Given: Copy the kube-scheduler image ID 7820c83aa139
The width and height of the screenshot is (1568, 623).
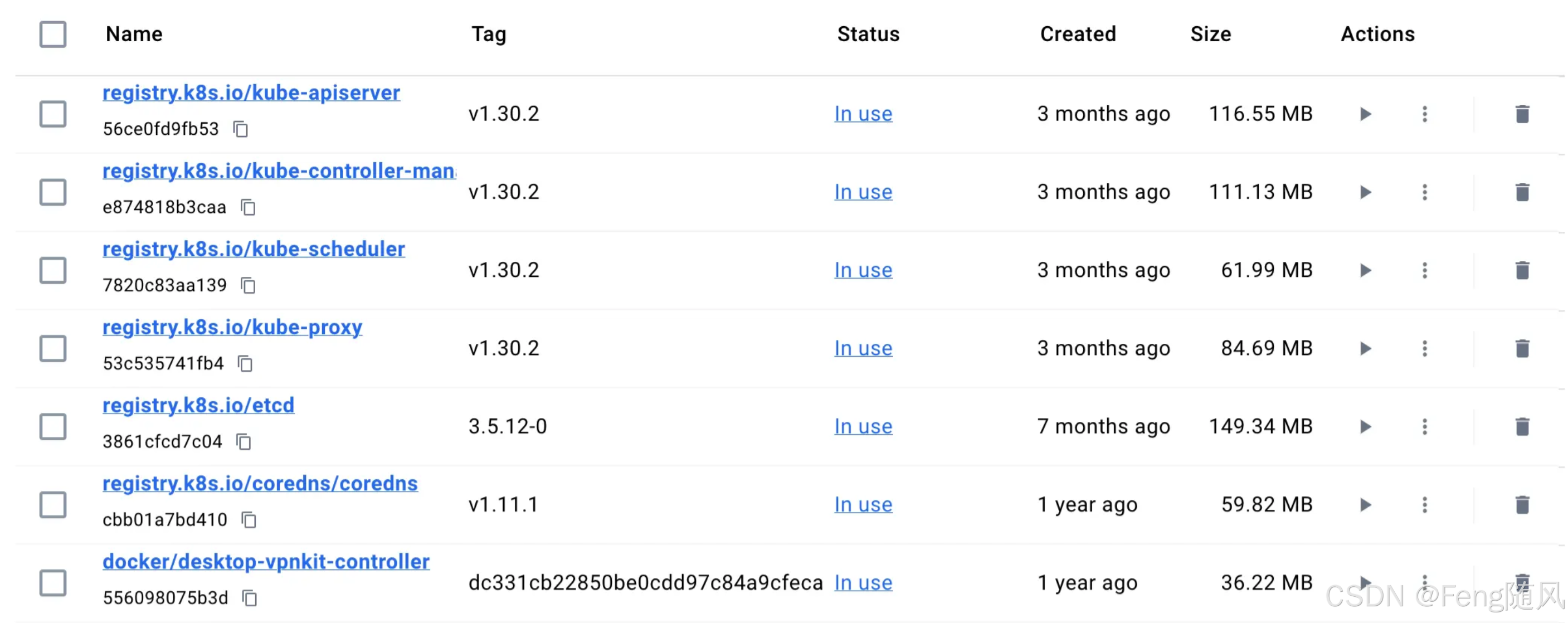Looking at the screenshot, I should click(x=248, y=285).
